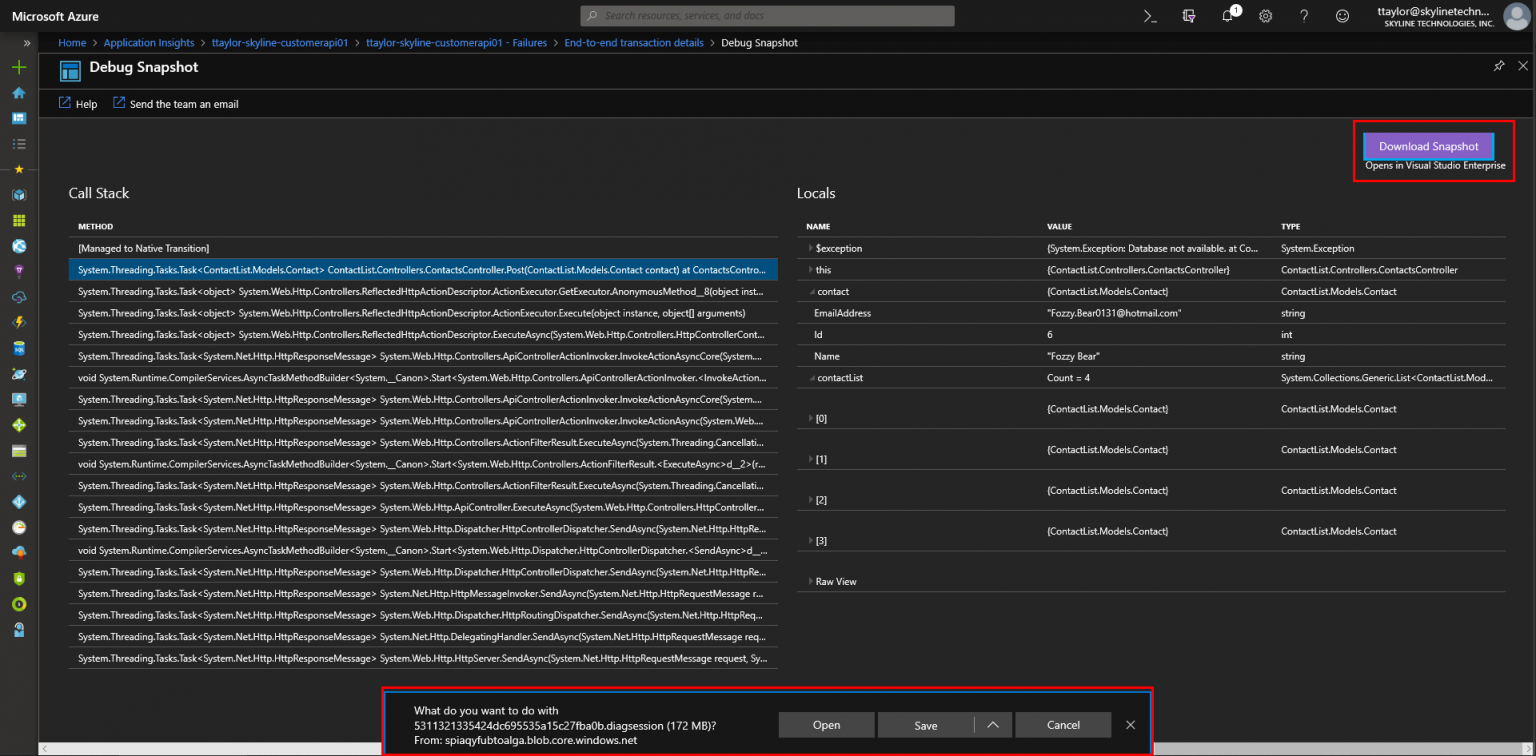The image size is (1536, 756).
Task: Pin the Debug Snapshot blade
Action: pyautogui.click(x=1498, y=66)
